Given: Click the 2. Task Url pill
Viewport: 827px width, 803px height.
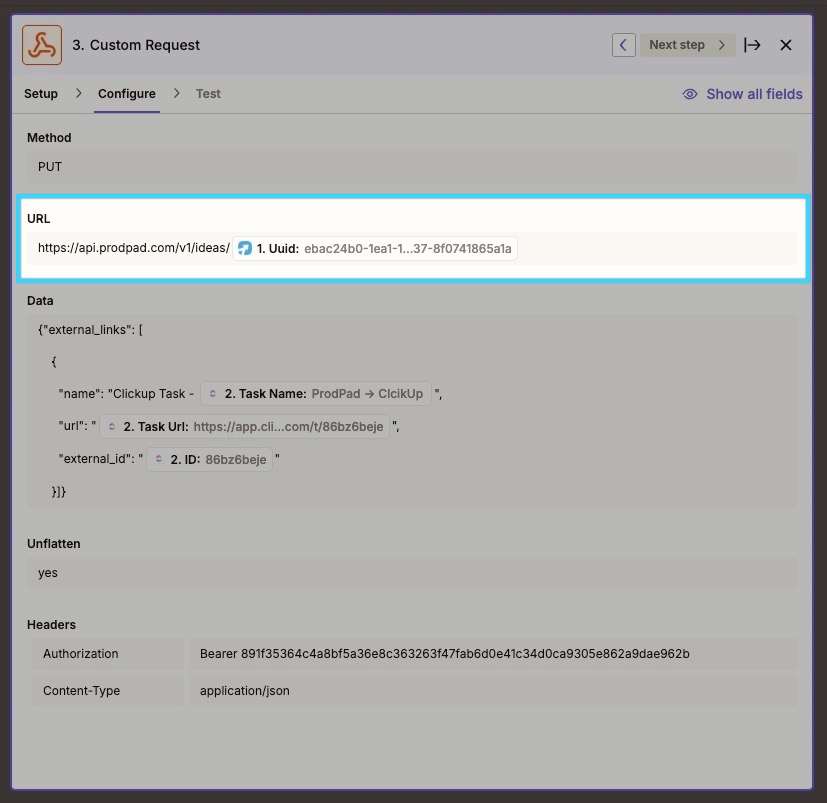Looking at the screenshot, I should click(x=244, y=426).
